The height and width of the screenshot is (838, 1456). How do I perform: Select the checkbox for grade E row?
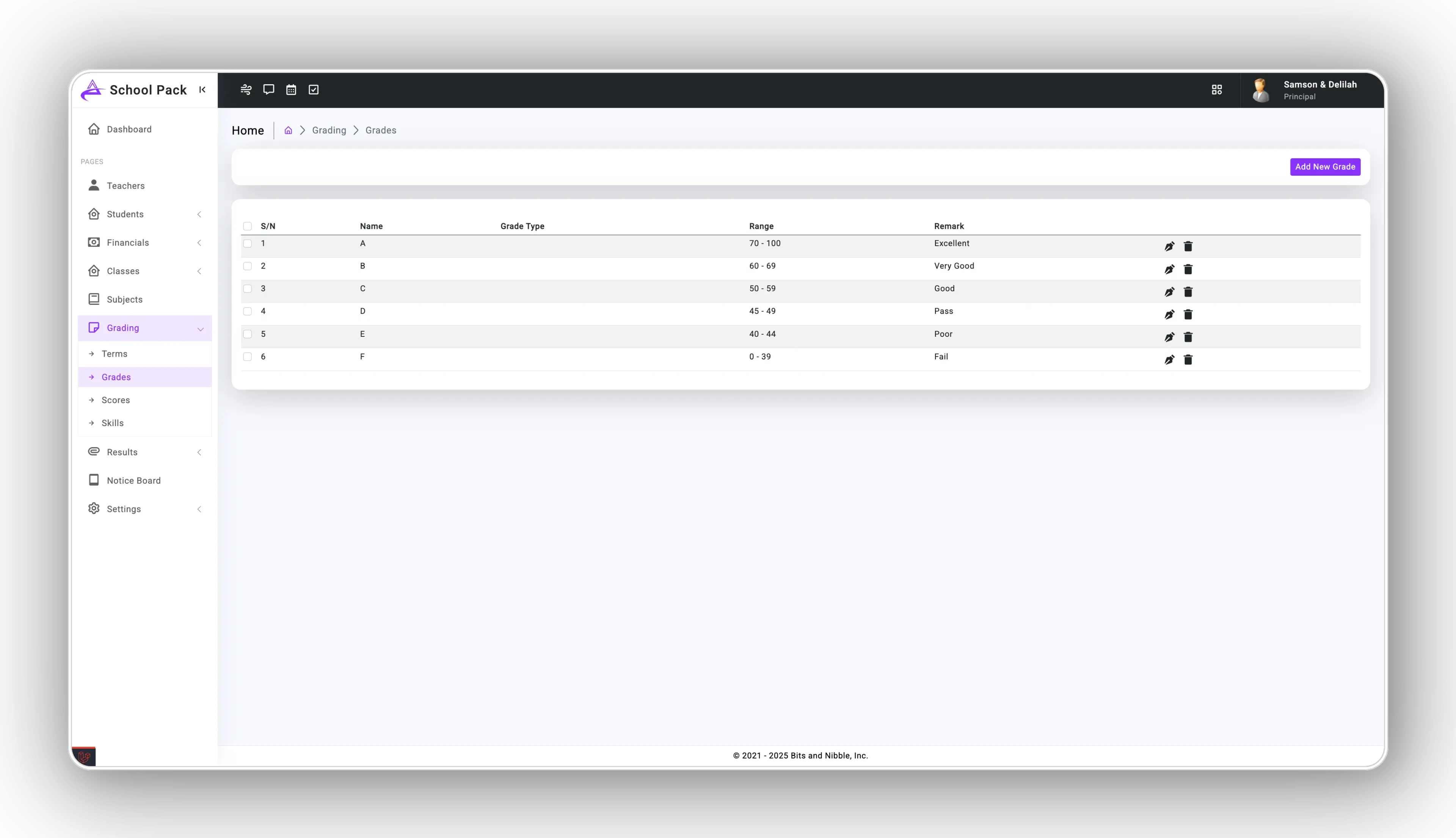248,334
